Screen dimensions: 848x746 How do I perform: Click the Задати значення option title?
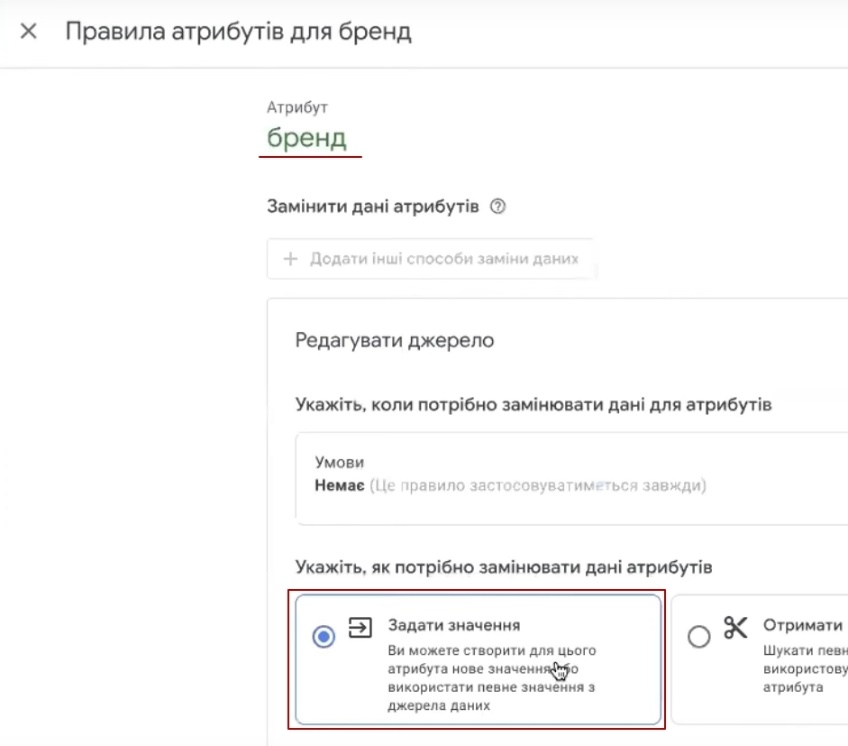[454, 626]
